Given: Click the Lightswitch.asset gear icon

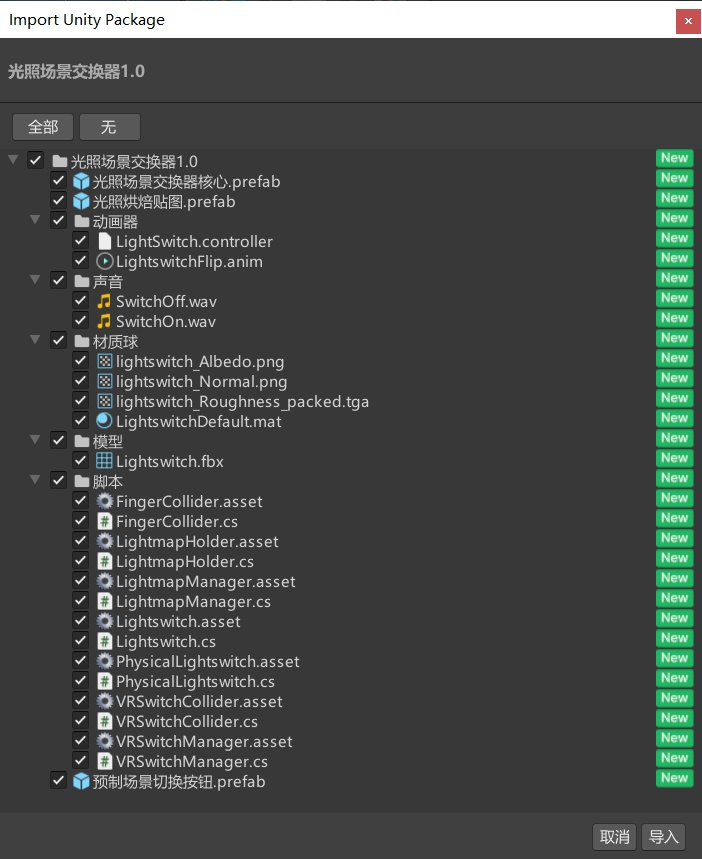Looking at the screenshot, I should 104,621.
